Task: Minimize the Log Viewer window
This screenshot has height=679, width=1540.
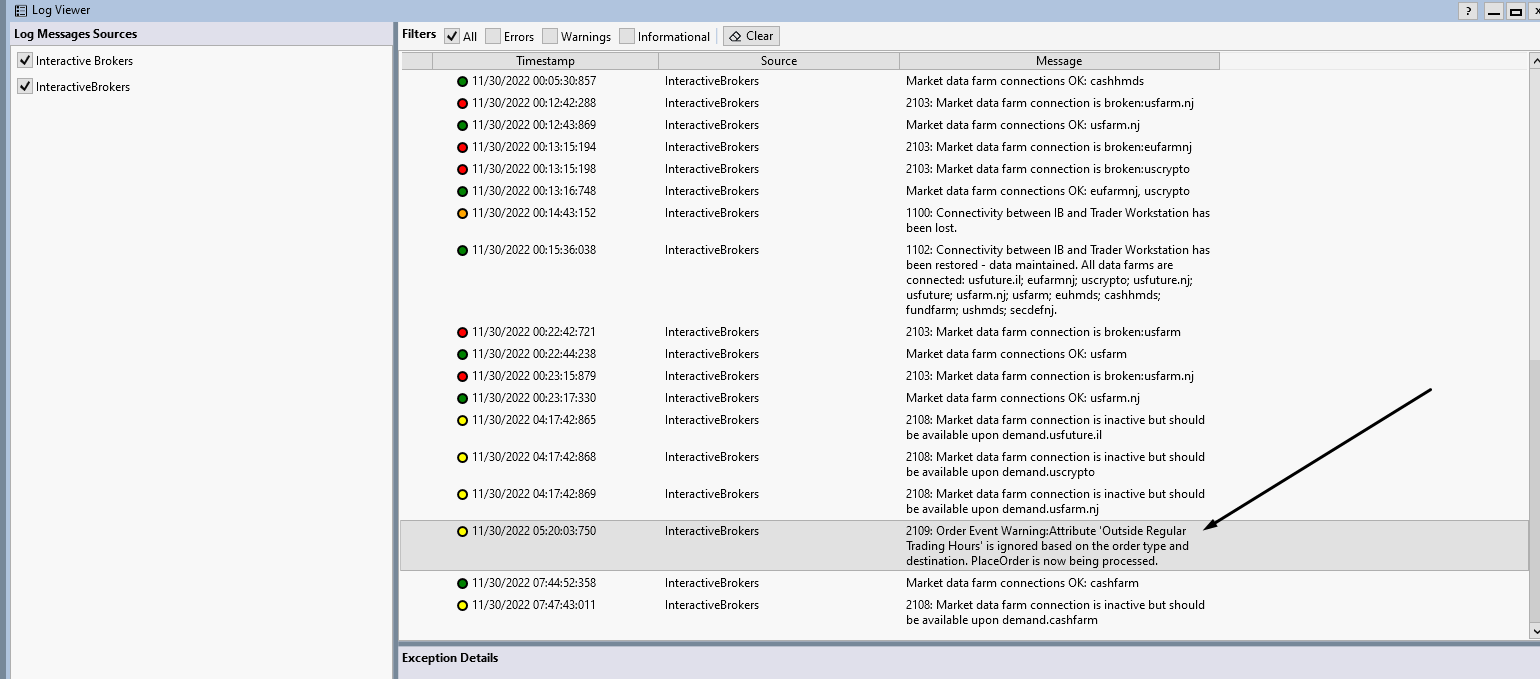Action: tap(1494, 11)
